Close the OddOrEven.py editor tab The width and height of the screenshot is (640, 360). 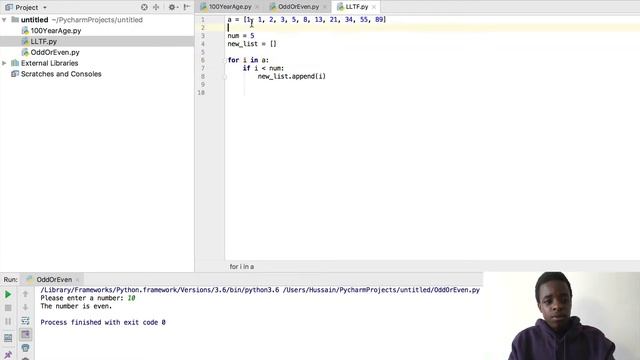click(x=325, y=7)
